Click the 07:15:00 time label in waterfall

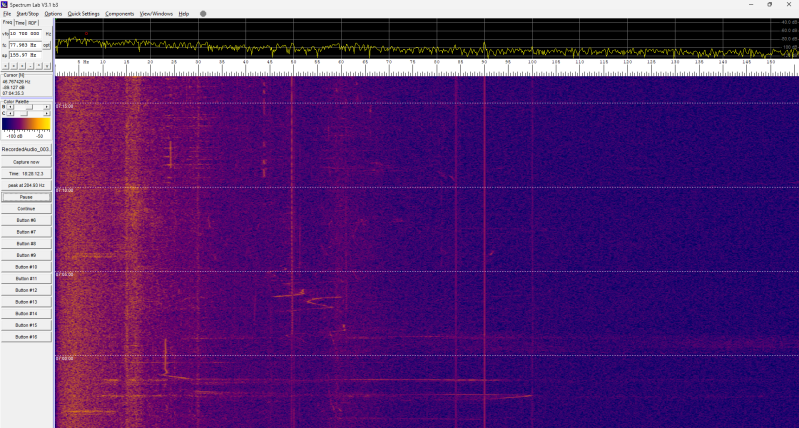[x=65, y=106]
